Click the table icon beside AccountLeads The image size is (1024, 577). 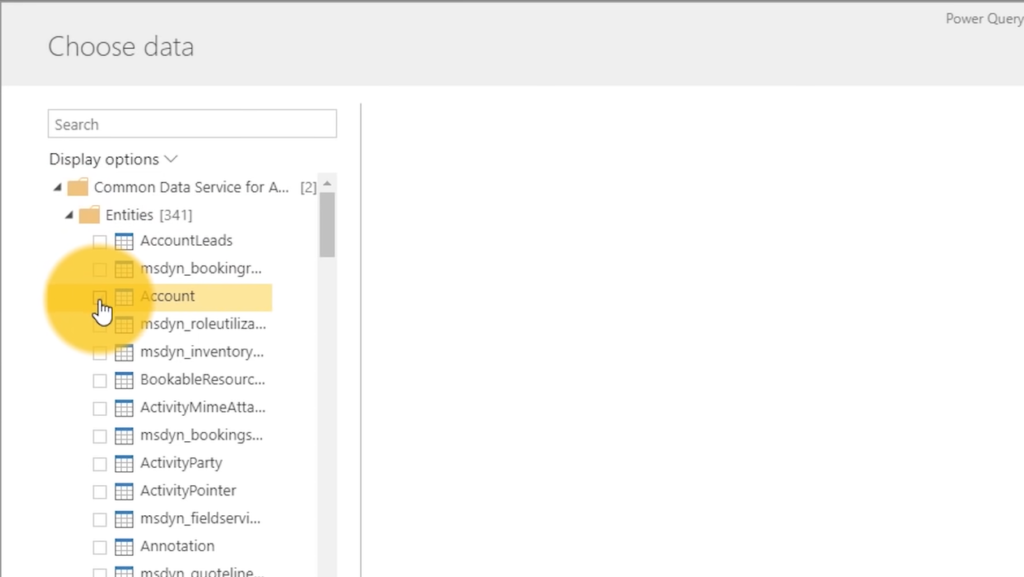click(123, 240)
